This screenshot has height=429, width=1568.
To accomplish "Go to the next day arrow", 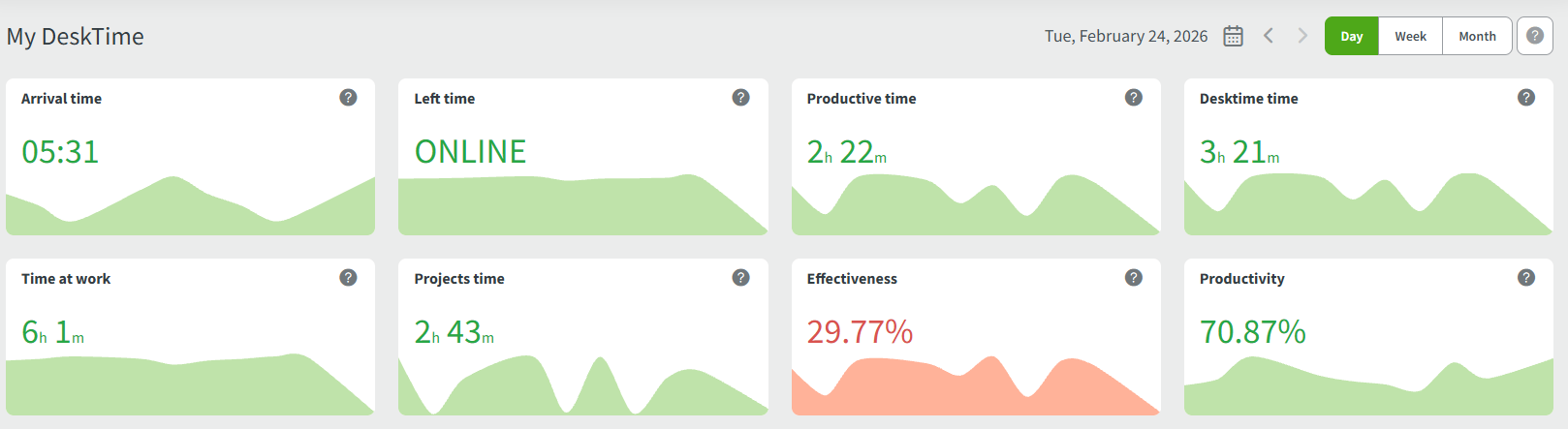I will coord(1302,36).
